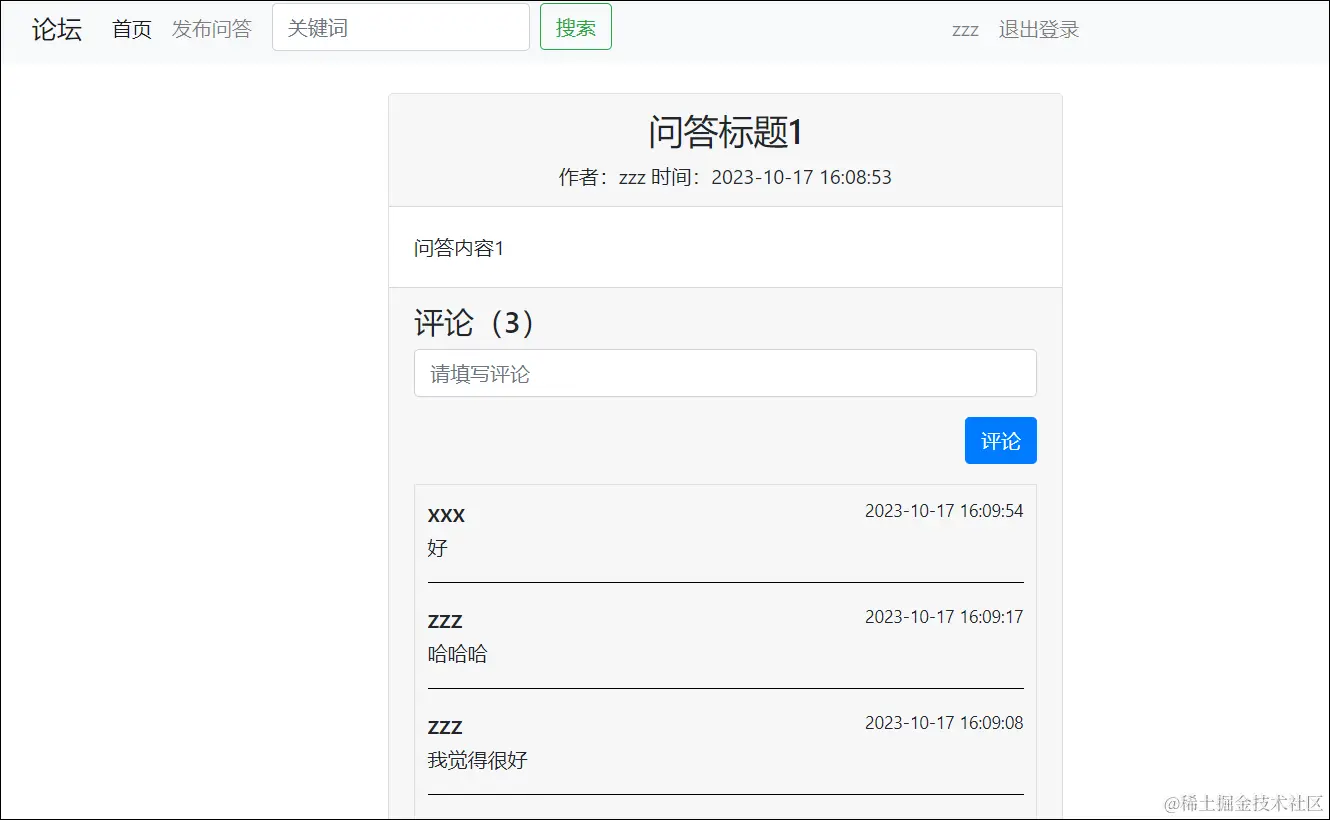Click the question body text 问答内容1
This screenshot has width=1330, height=820.
coord(459,247)
